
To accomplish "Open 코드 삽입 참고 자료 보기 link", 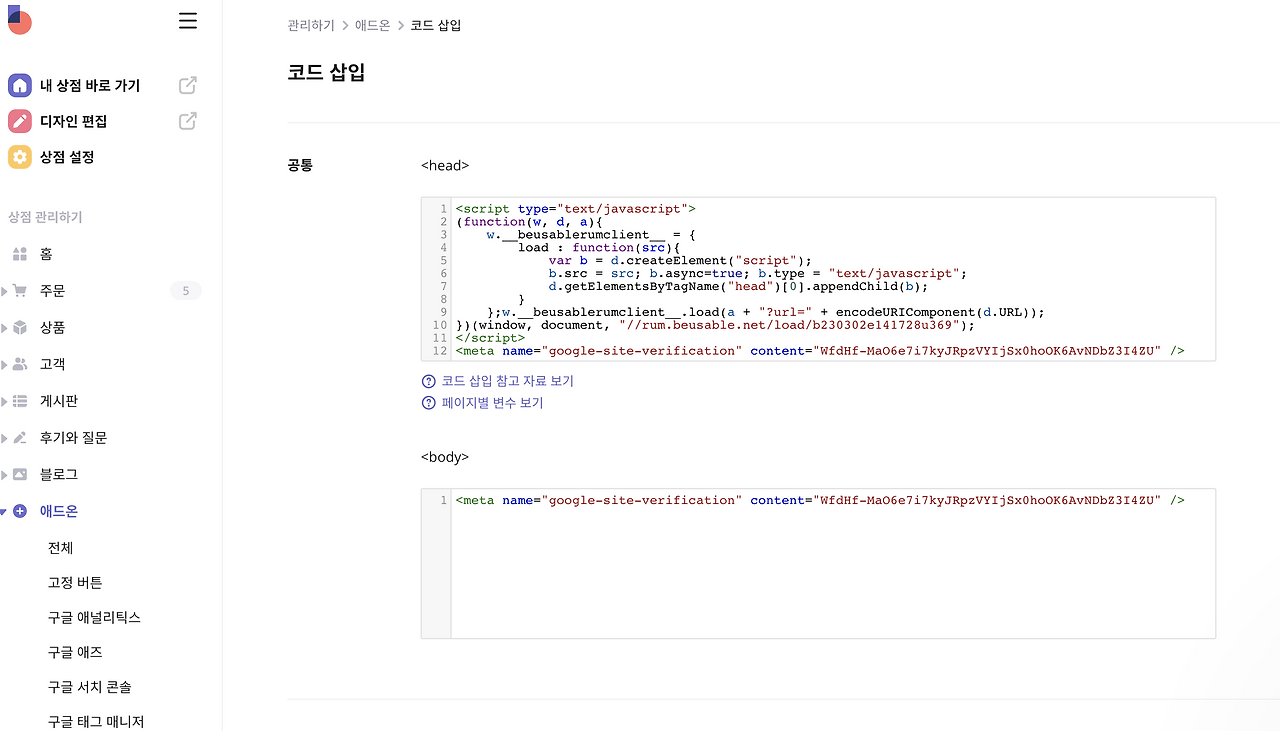I will [x=508, y=381].
